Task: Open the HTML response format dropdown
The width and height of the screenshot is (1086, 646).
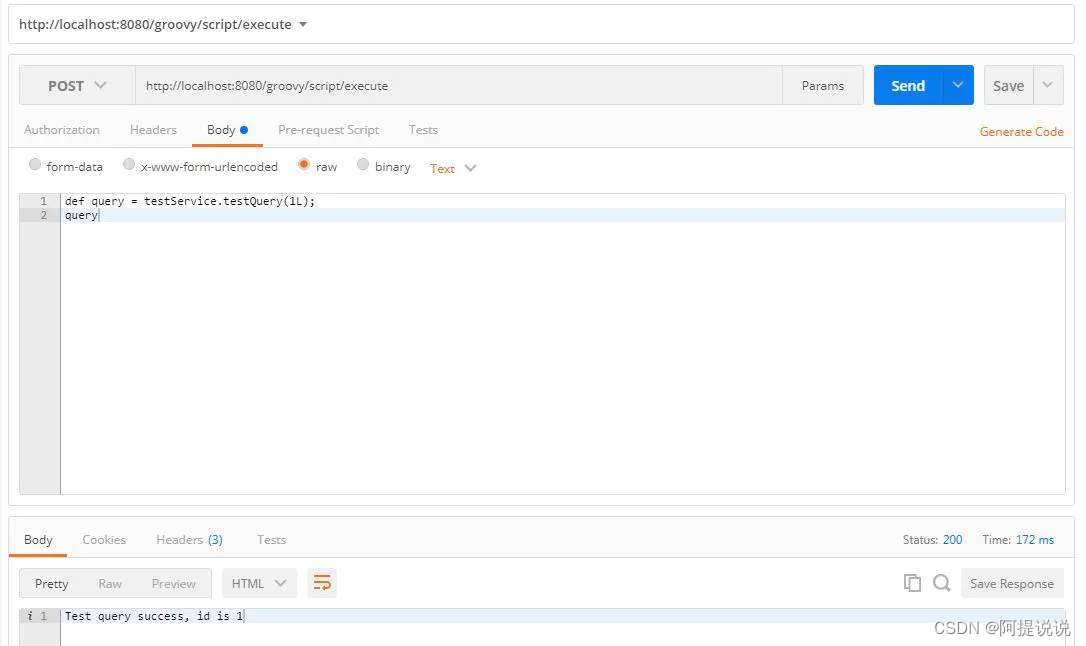Action: coord(258,583)
